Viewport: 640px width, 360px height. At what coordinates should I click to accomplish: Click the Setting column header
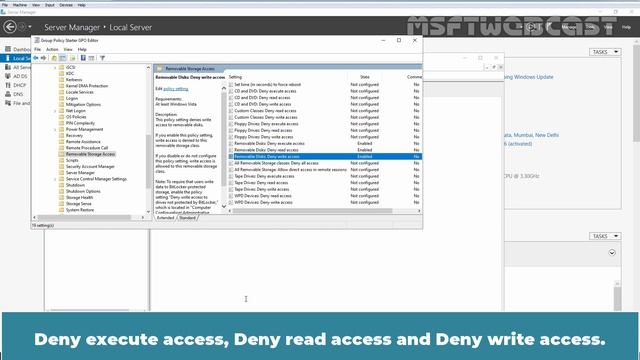(235, 77)
